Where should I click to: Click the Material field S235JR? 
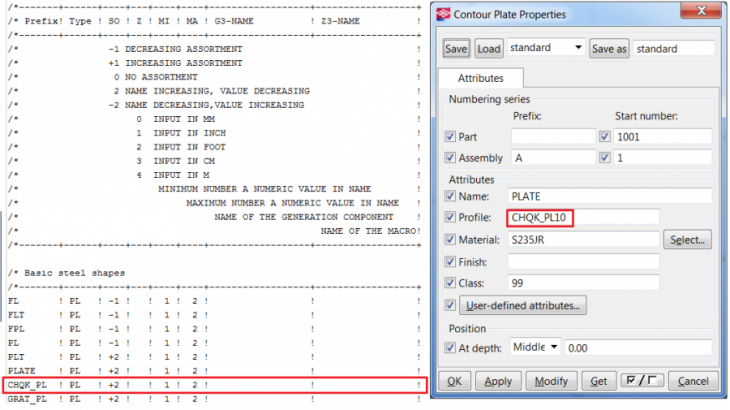click(583, 240)
